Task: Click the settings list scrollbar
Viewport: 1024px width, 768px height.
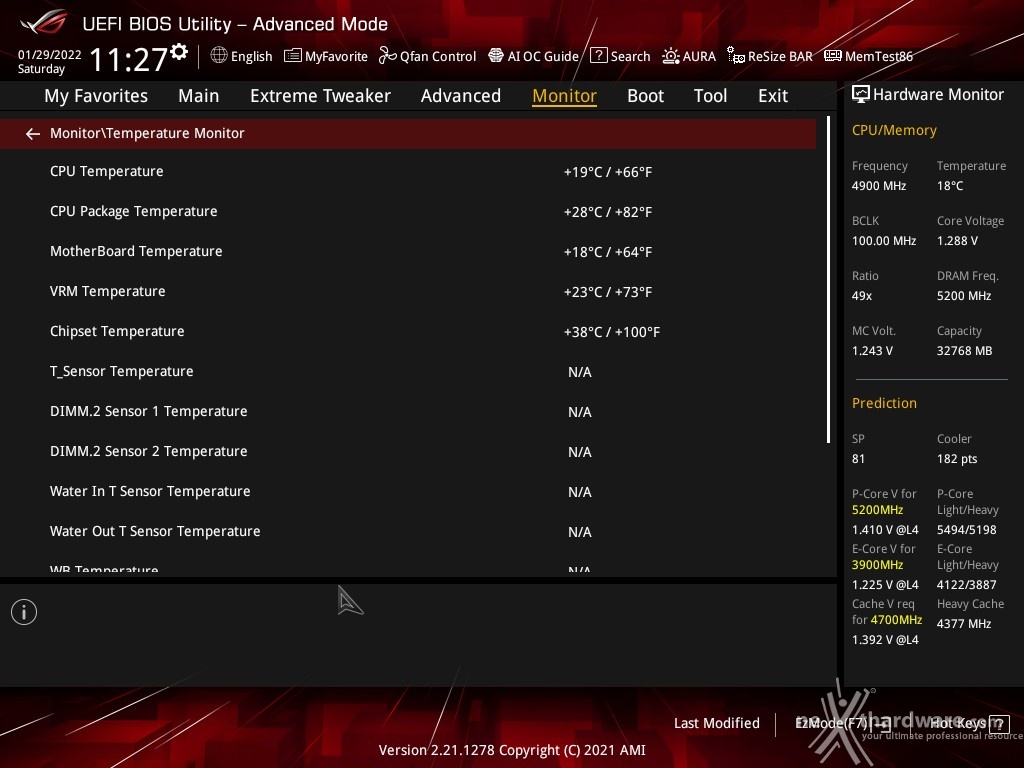Action: pos(828,280)
